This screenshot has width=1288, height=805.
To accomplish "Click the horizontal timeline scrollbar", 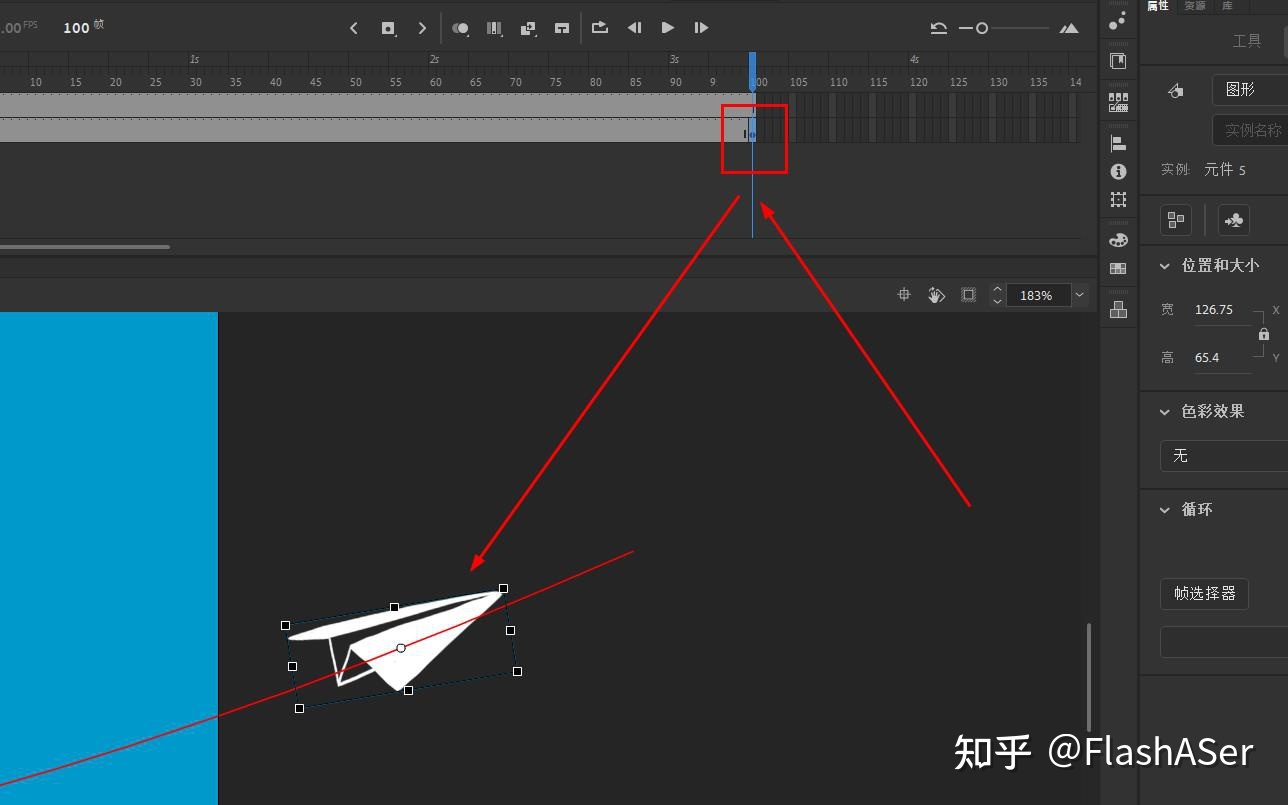I will (x=85, y=247).
